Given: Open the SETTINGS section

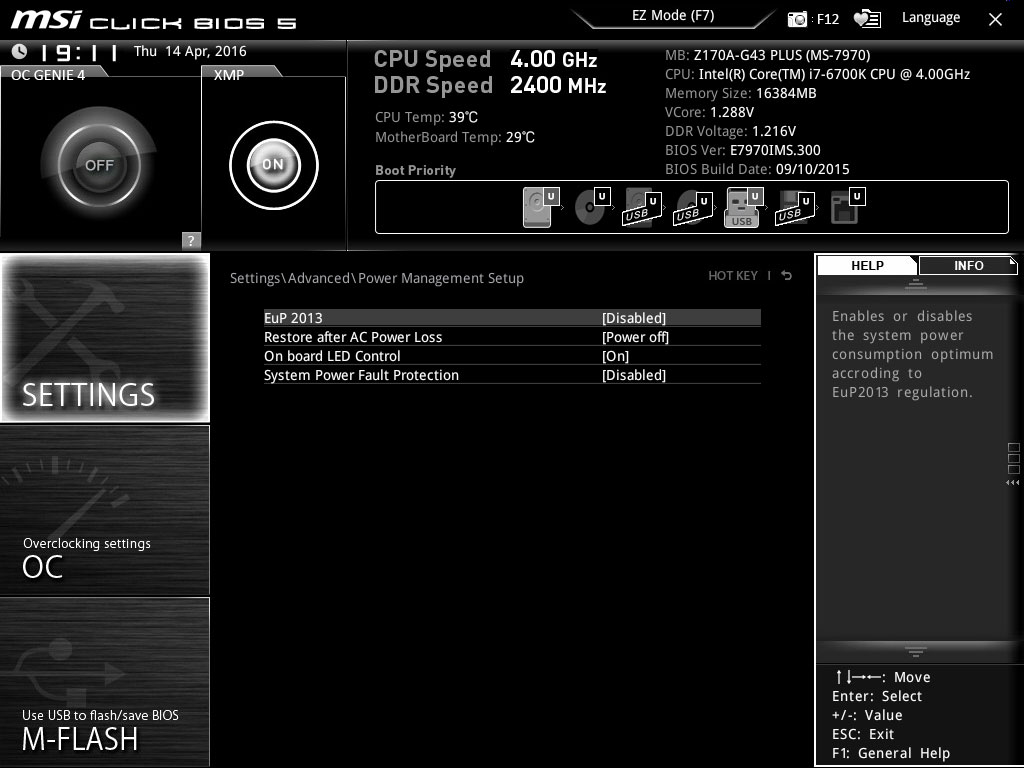Looking at the screenshot, I should [105, 338].
